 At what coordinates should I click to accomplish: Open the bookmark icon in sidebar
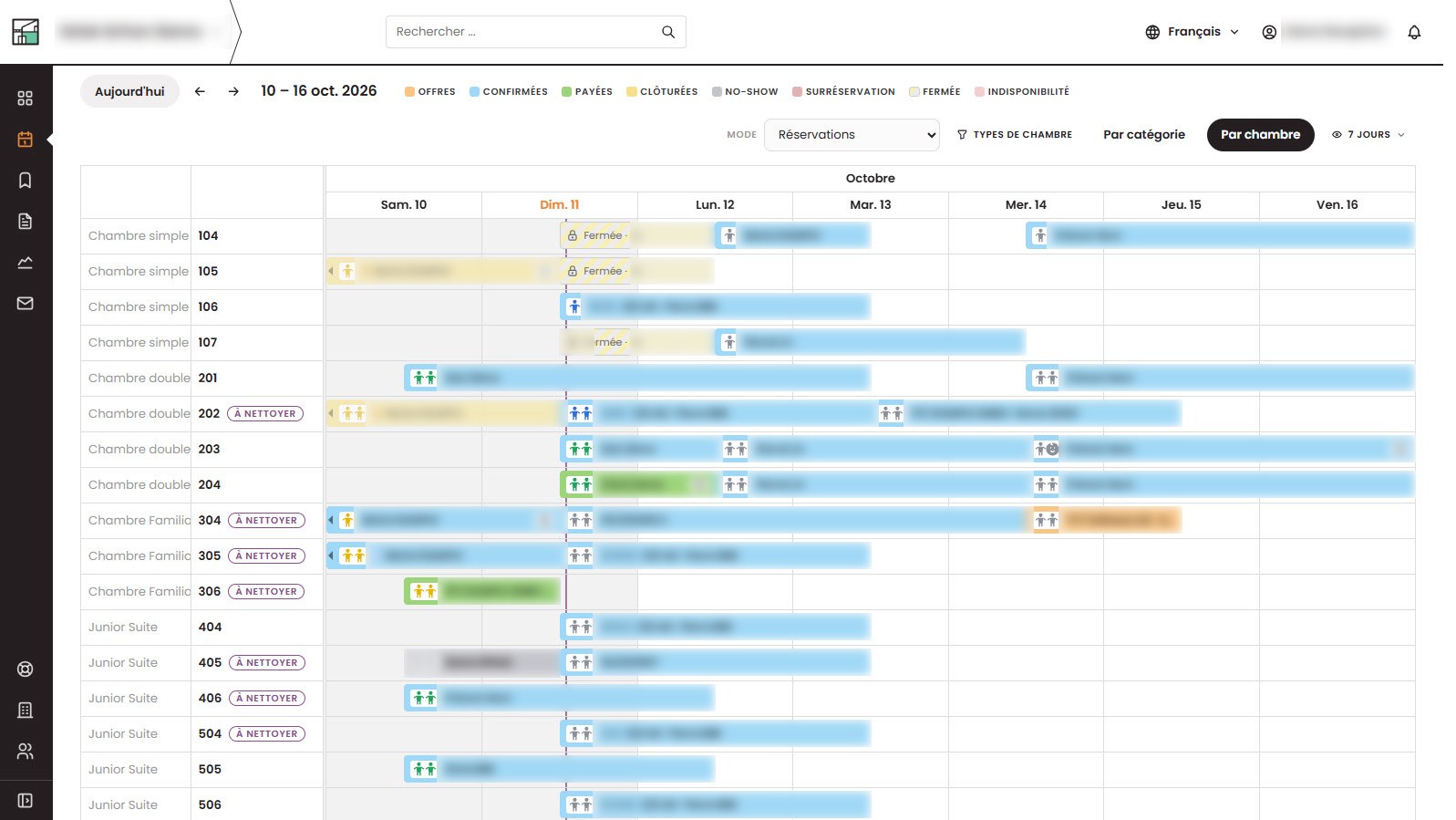[26, 181]
